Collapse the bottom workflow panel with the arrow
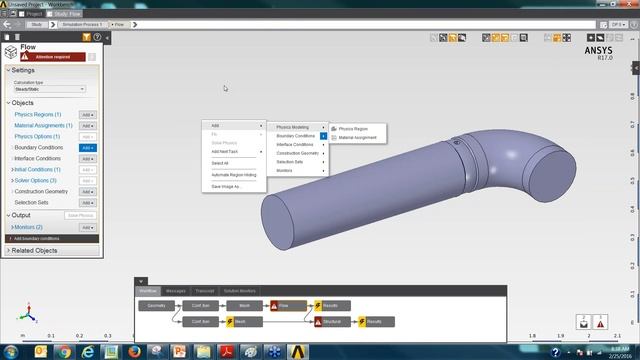This screenshot has height=360, width=640. [x=141, y=281]
